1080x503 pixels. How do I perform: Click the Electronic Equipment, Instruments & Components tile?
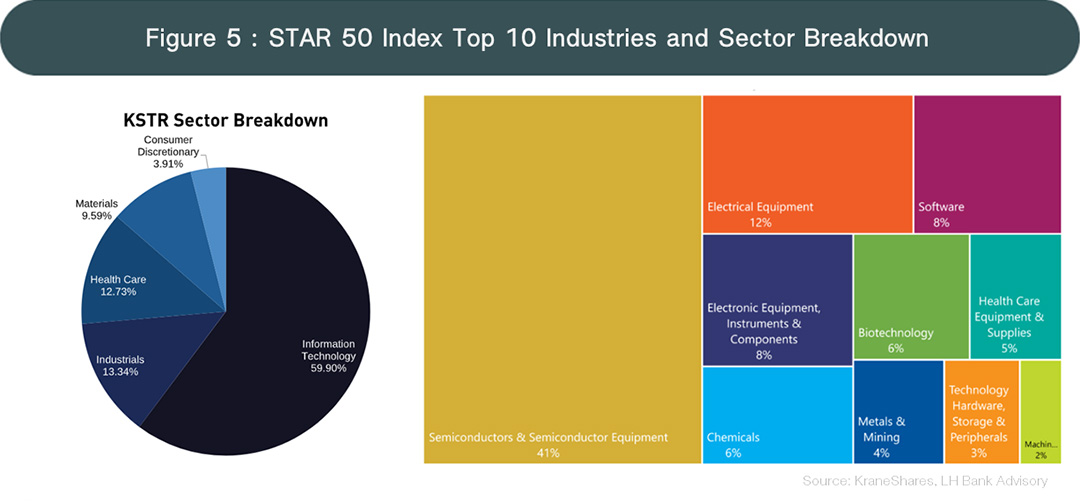(776, 300)
